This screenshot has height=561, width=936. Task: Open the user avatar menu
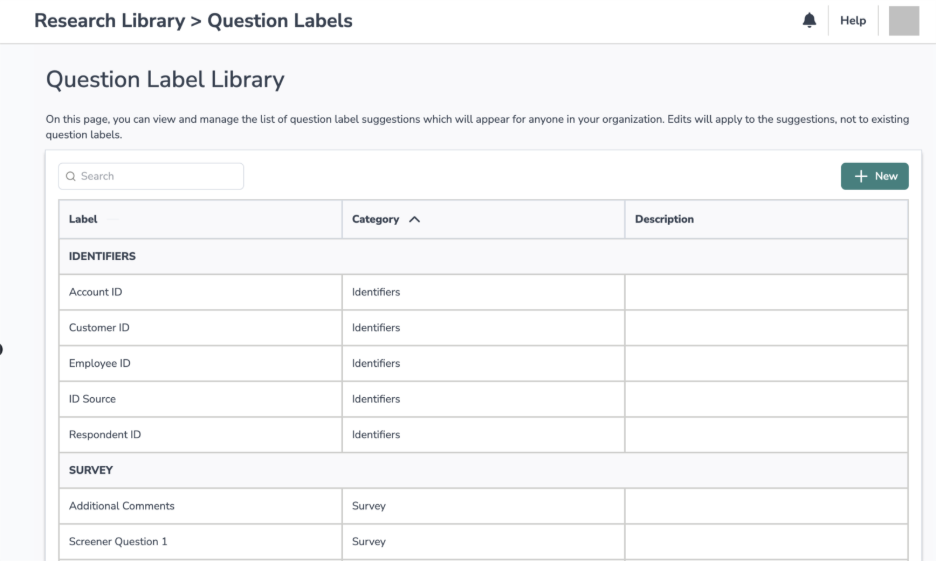coord(903,21)
